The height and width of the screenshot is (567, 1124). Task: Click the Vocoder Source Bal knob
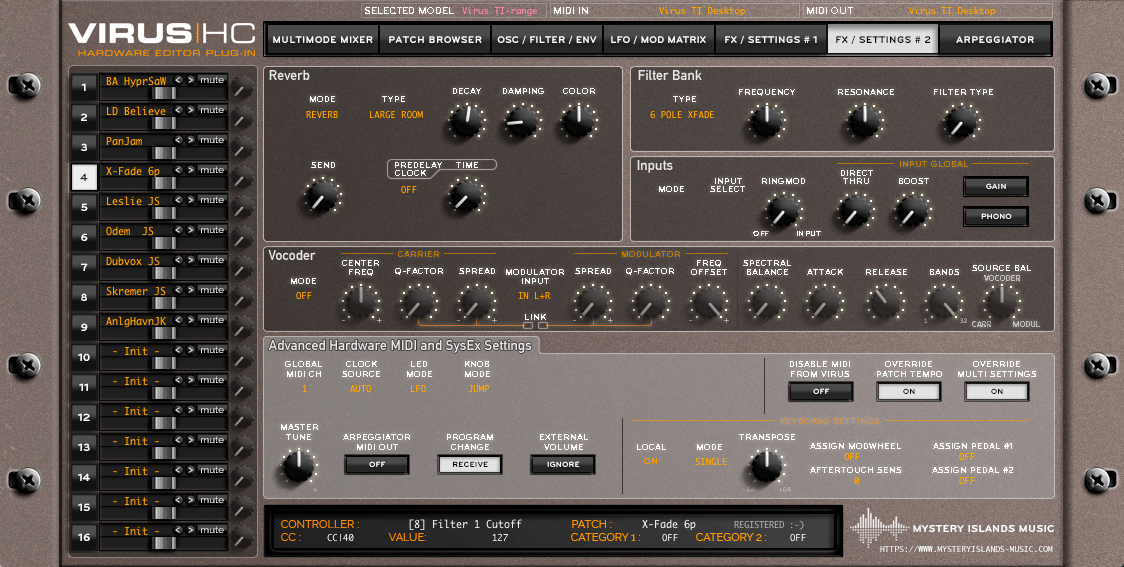1001,302
